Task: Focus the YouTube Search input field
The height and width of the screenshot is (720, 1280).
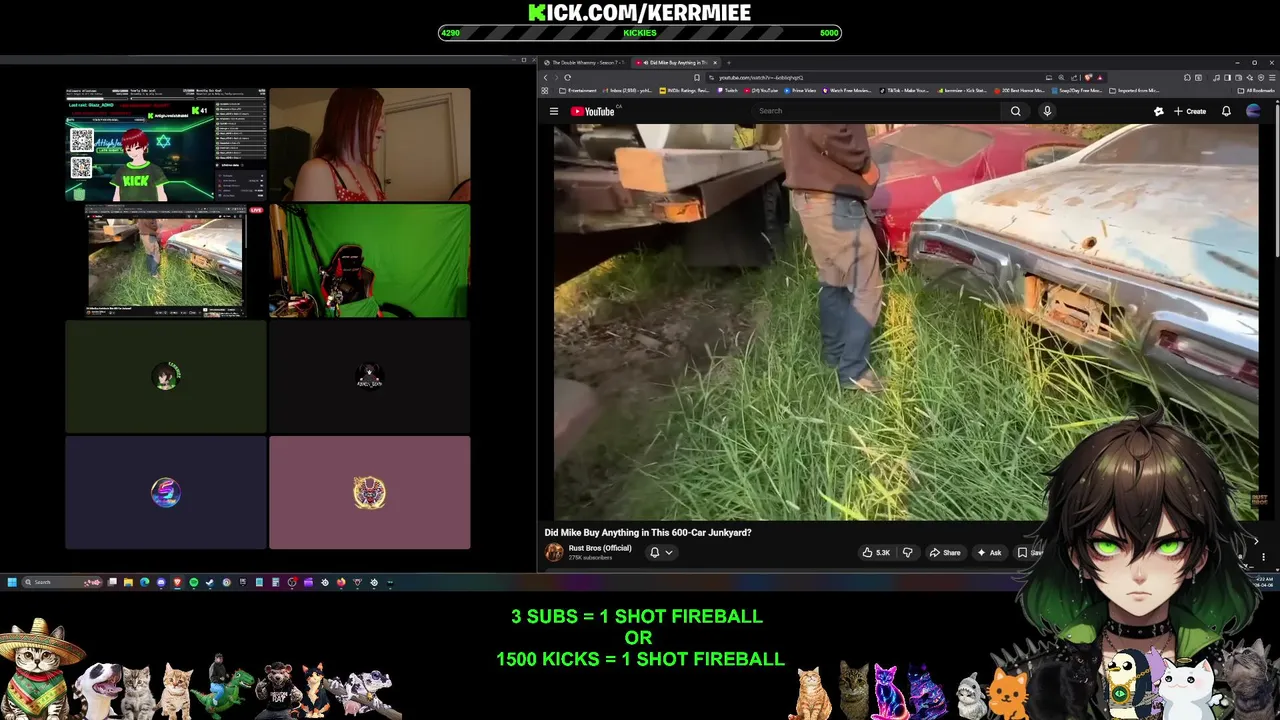Action: click(x=878, y=111)
